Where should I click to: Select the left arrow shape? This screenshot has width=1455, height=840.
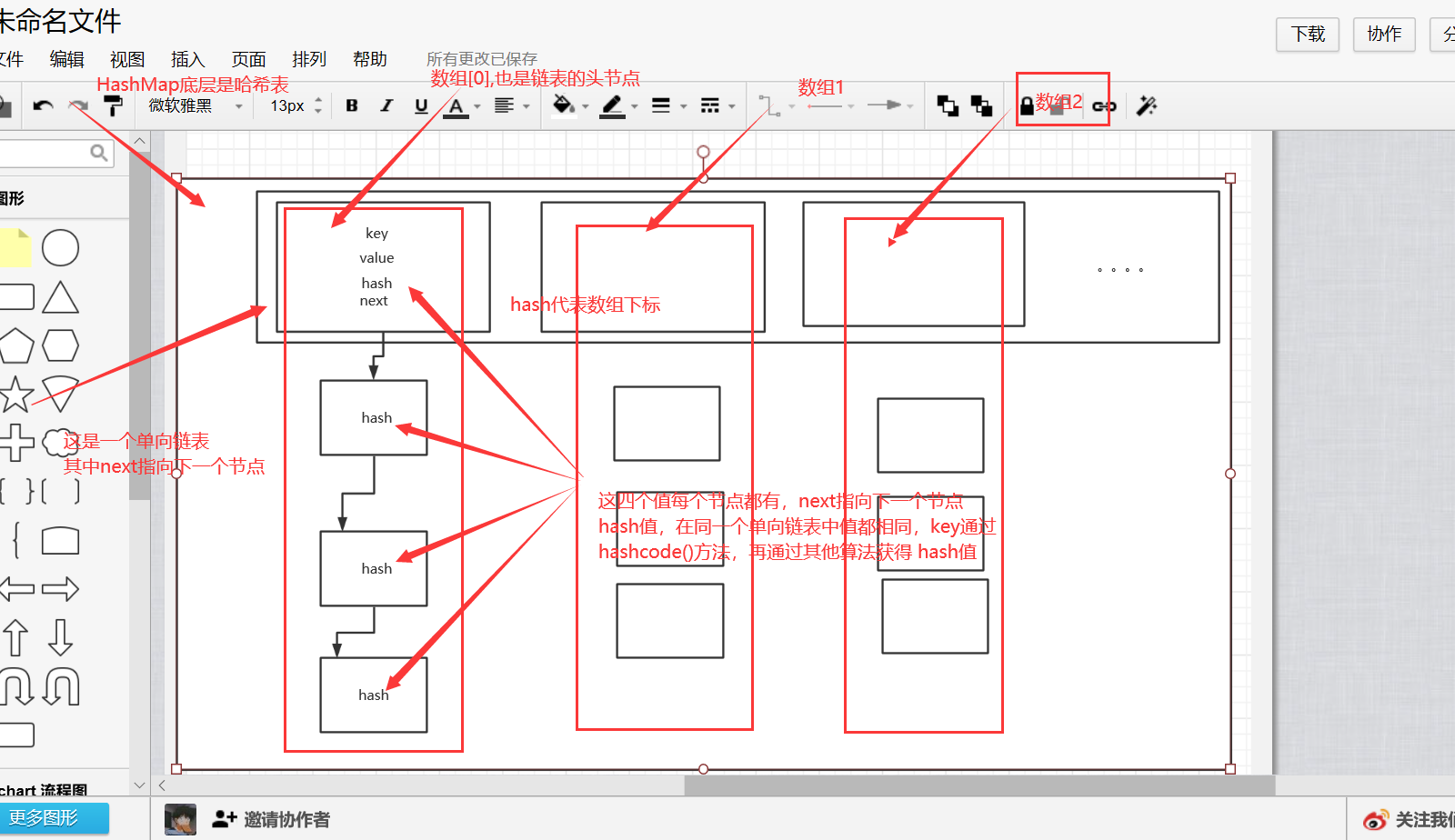pyautogui.click(x=15, y=589)
